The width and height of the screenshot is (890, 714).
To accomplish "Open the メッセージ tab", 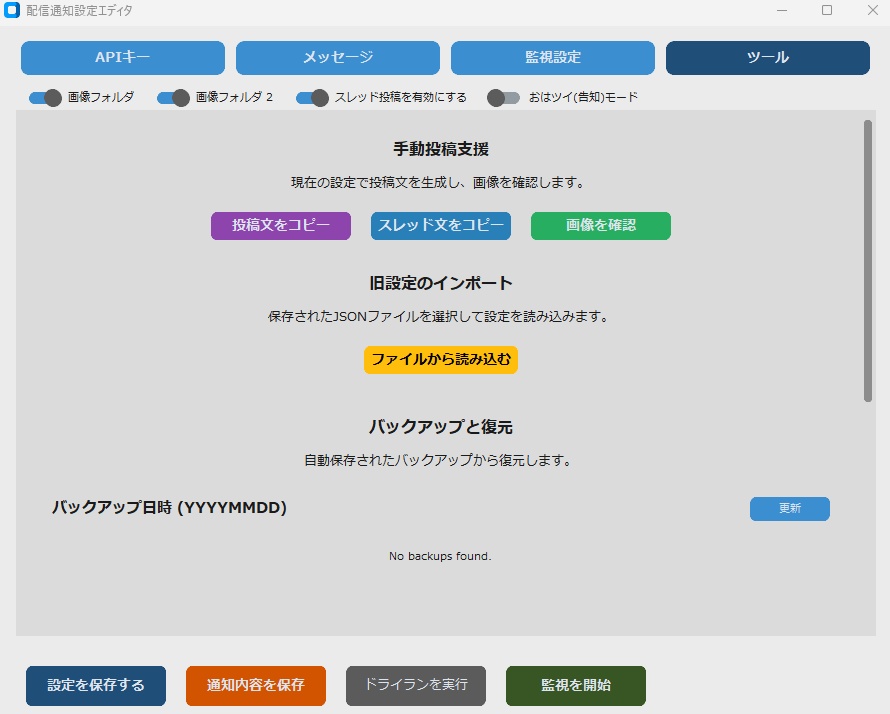I will [x=337, y=57].
